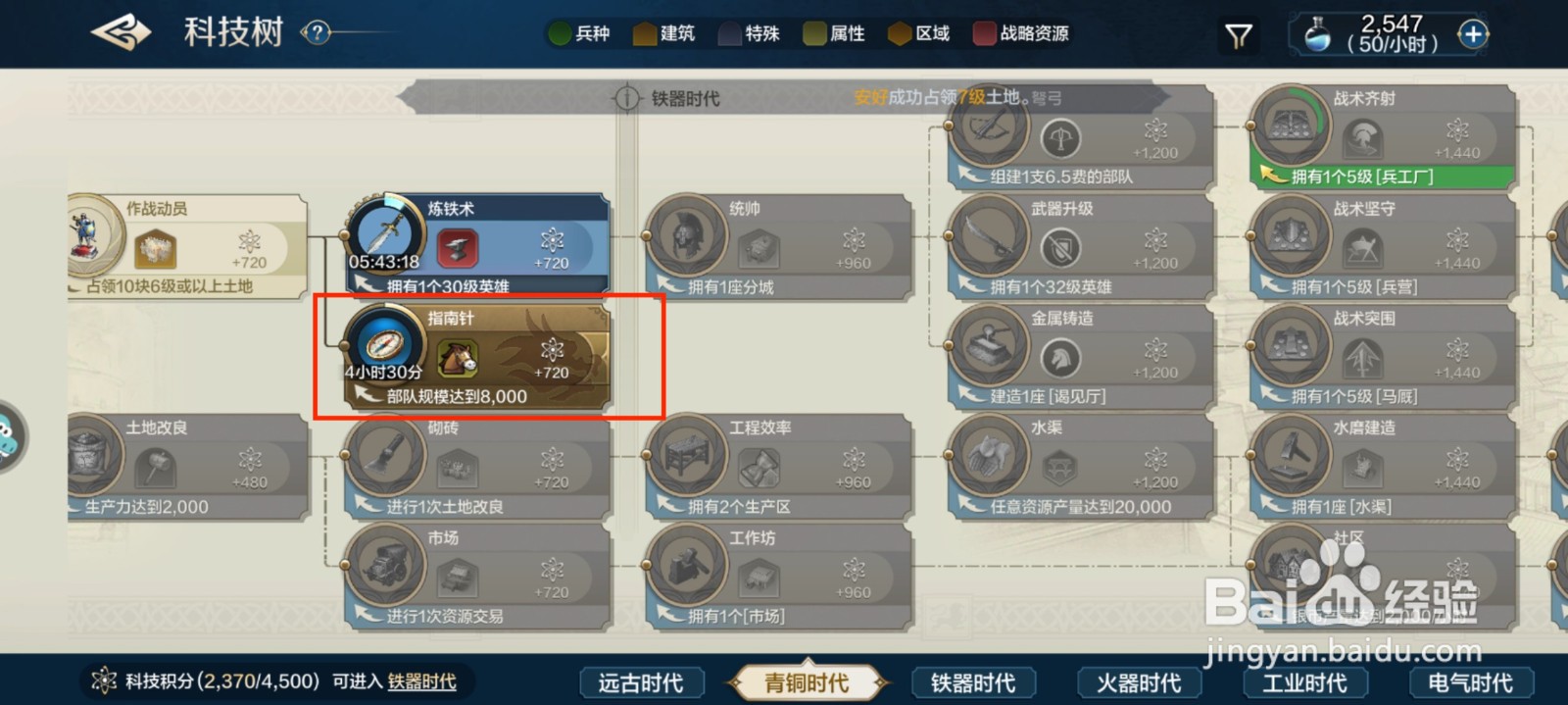Open the question mark help icon
Viewport: 1568px width, 705px height.
pyautogui.click(x=316, y=32)
